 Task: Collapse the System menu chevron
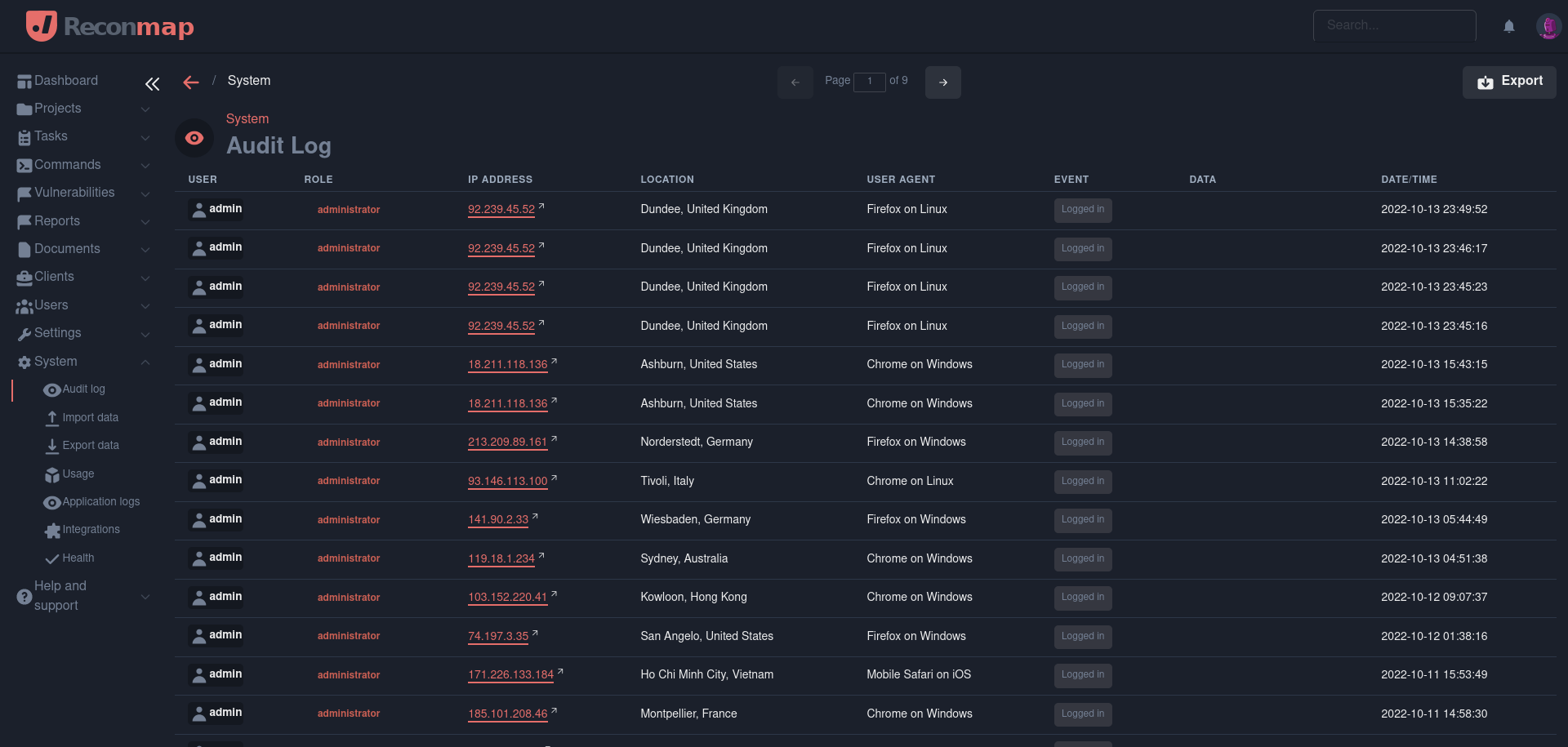(x=145, y=362)
